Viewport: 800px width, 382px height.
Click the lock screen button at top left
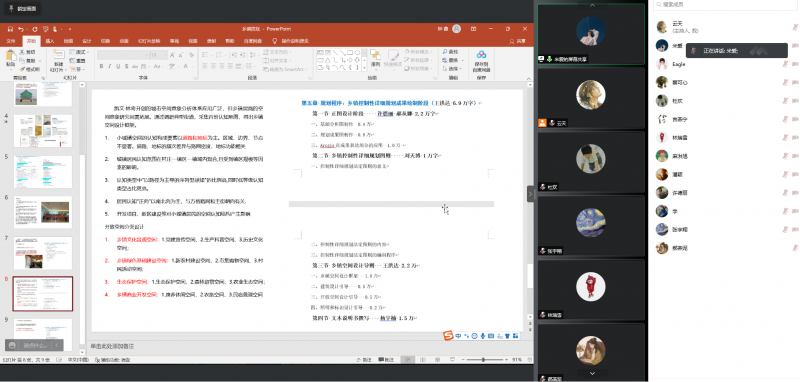[x=21, y=9]
